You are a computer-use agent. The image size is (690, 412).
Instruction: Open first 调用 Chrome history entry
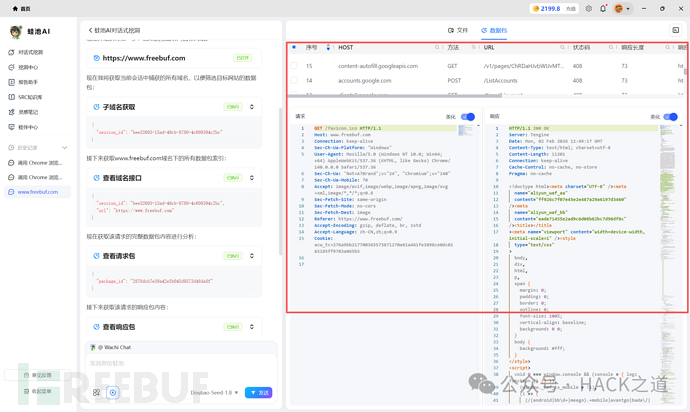[x=35, y=163]
